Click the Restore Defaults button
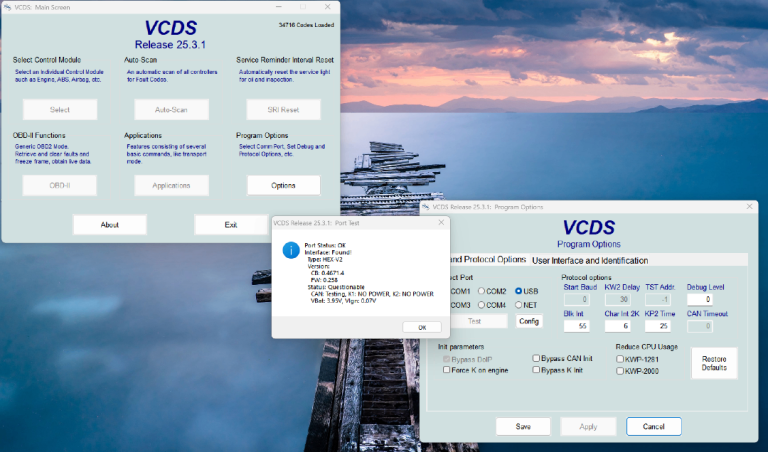 click(x=714, y=363)
